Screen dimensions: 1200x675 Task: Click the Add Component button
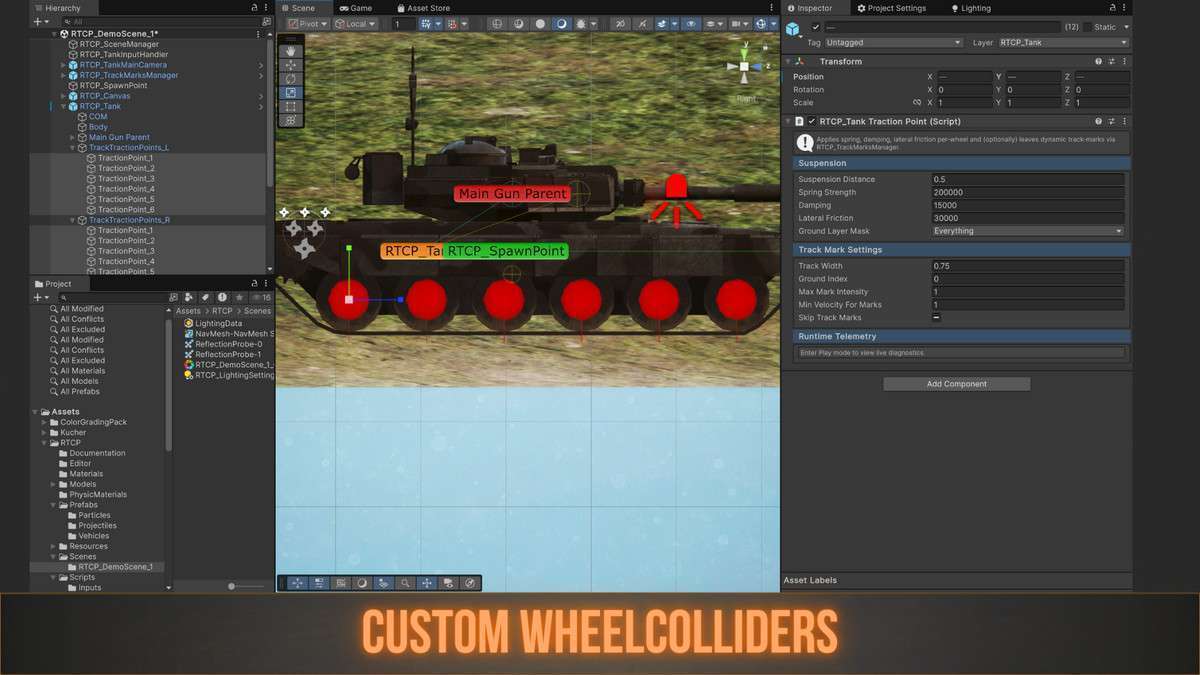coord(956,384)
